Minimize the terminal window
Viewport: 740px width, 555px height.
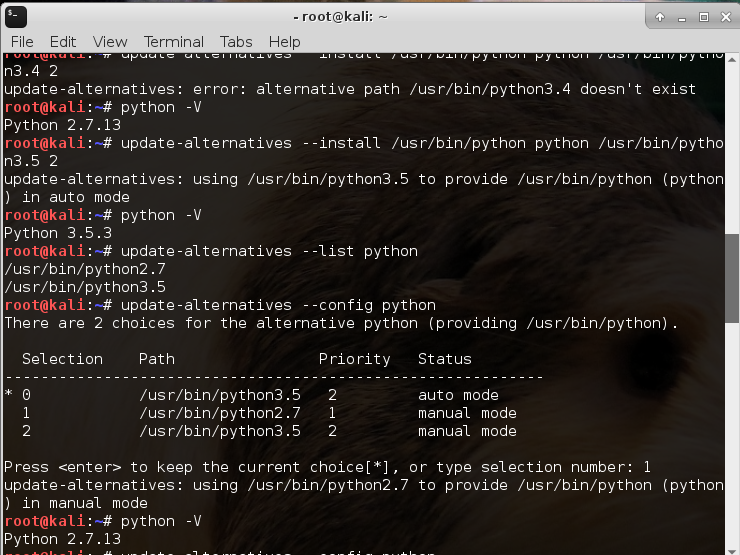point(682,17)
